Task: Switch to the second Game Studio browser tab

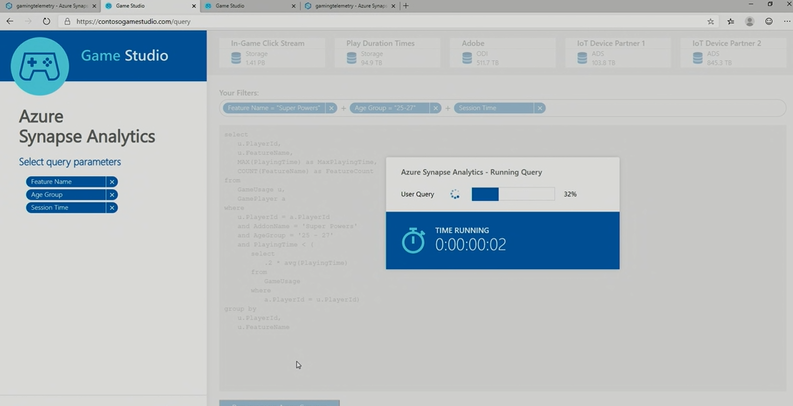Action: coord(240,6)
